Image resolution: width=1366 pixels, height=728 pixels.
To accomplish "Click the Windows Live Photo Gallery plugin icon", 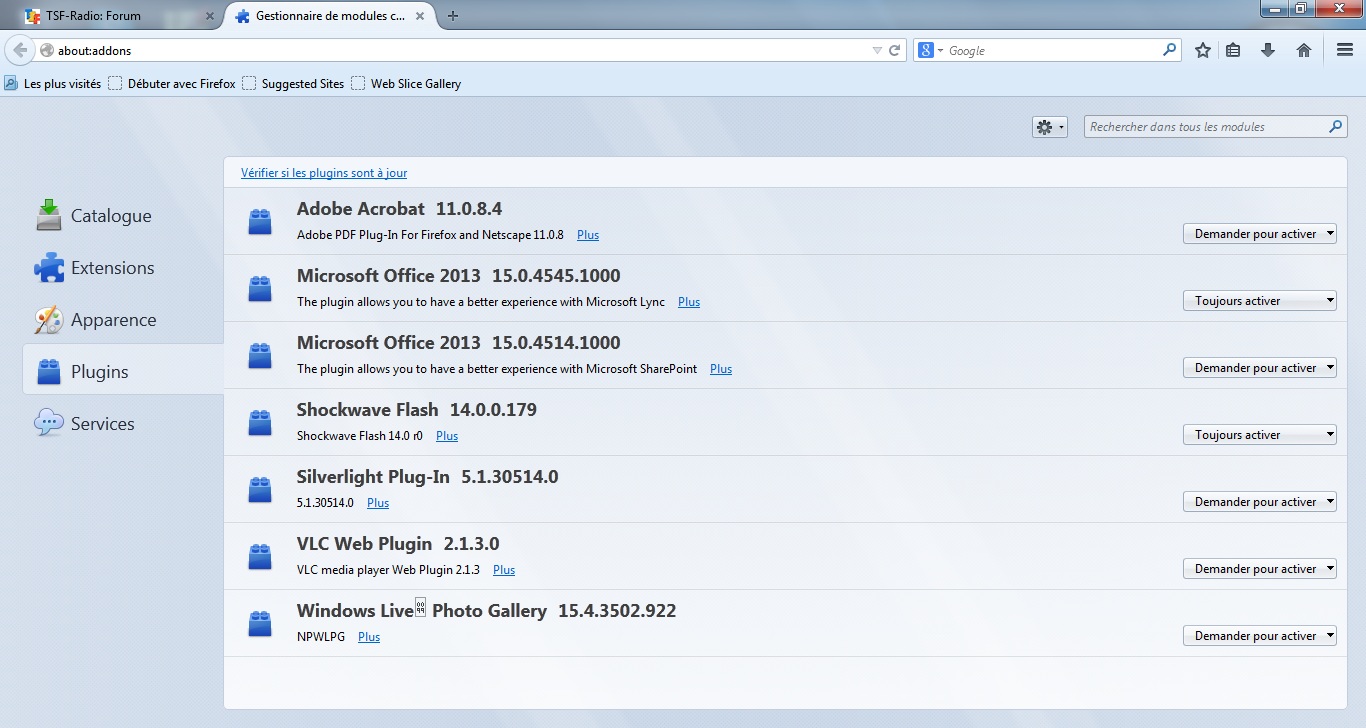I will click(x=260, y=623).
